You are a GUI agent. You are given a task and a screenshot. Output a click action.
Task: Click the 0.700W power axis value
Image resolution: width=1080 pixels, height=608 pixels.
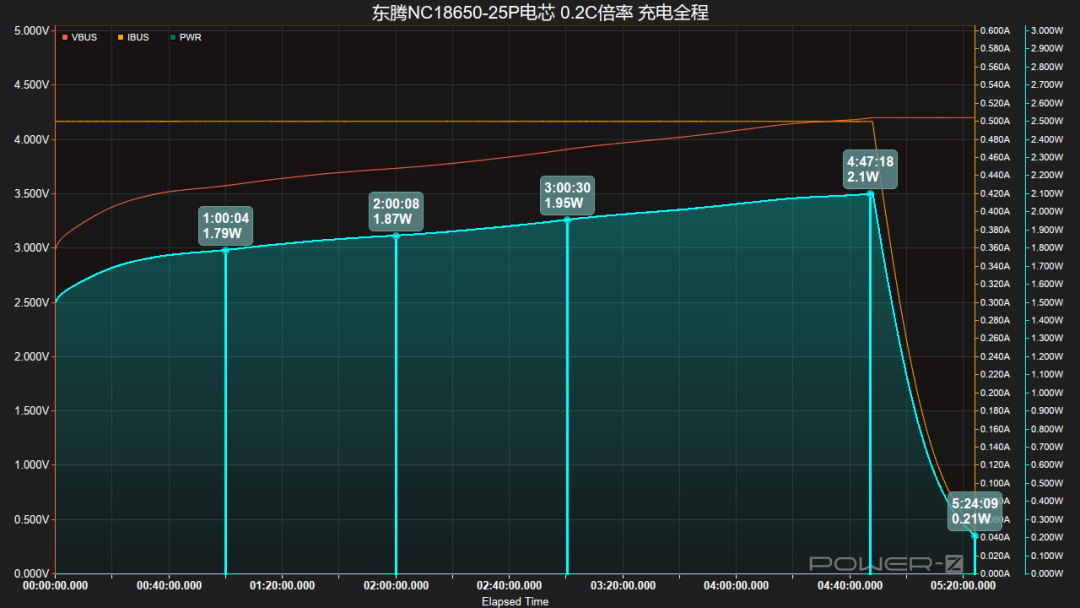[1047, 447]
